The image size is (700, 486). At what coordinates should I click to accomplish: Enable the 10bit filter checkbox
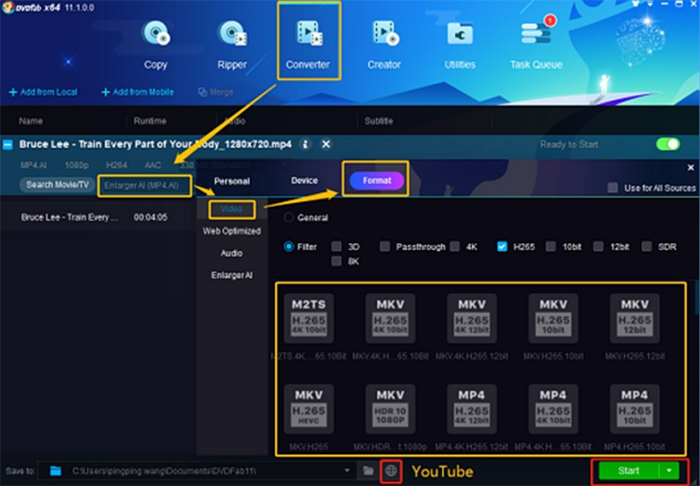[551, 246]
